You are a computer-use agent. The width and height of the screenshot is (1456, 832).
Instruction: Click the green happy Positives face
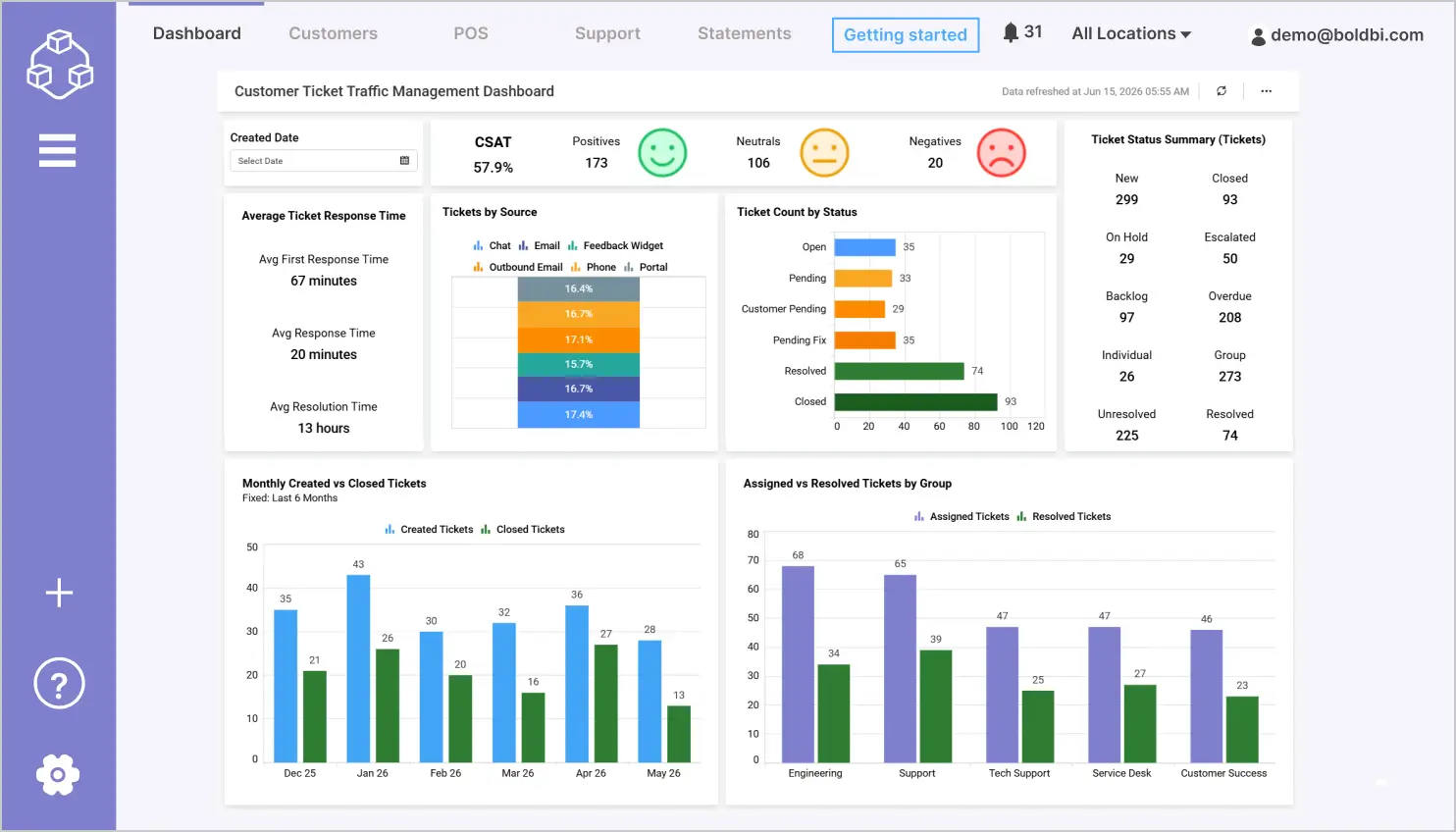pos(662,153)
